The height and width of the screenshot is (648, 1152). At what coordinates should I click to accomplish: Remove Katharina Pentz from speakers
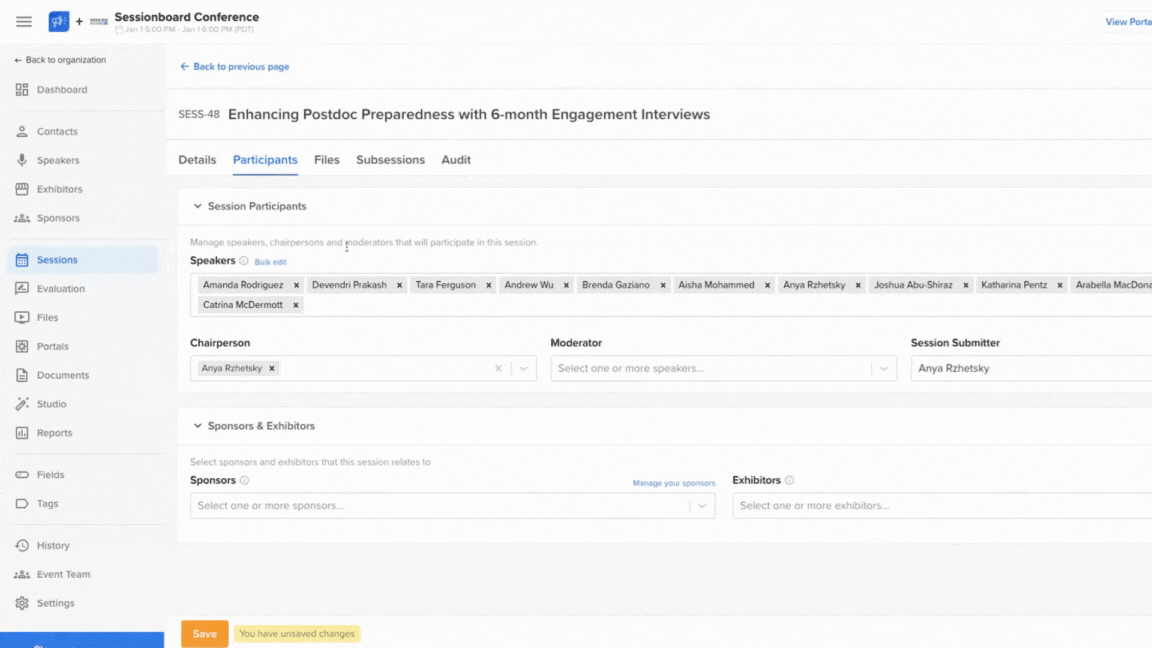pos(1060,285)
